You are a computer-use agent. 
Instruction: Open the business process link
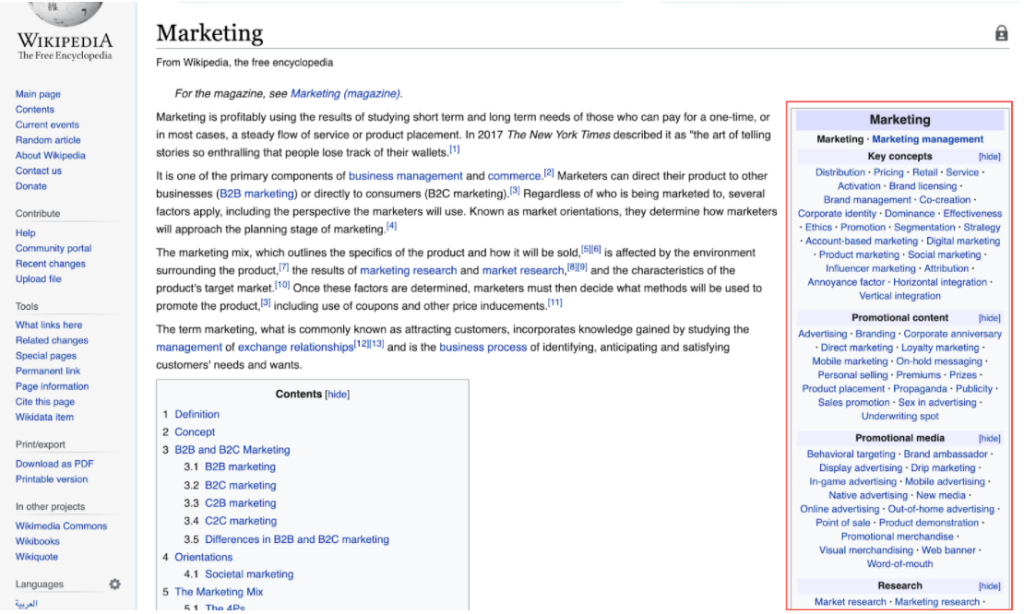tap(483, 347)
